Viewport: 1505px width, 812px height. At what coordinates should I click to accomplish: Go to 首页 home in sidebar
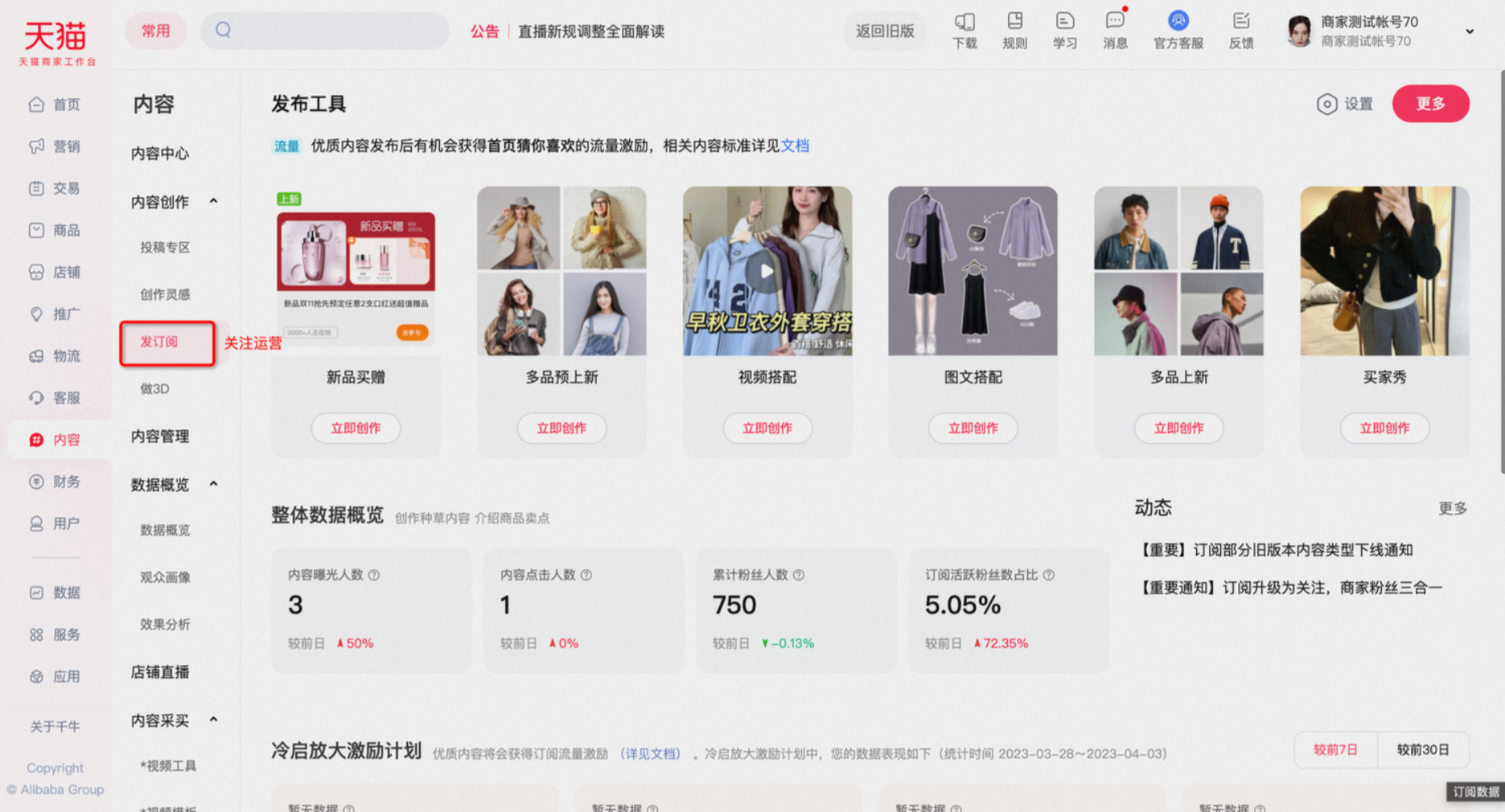55,105
